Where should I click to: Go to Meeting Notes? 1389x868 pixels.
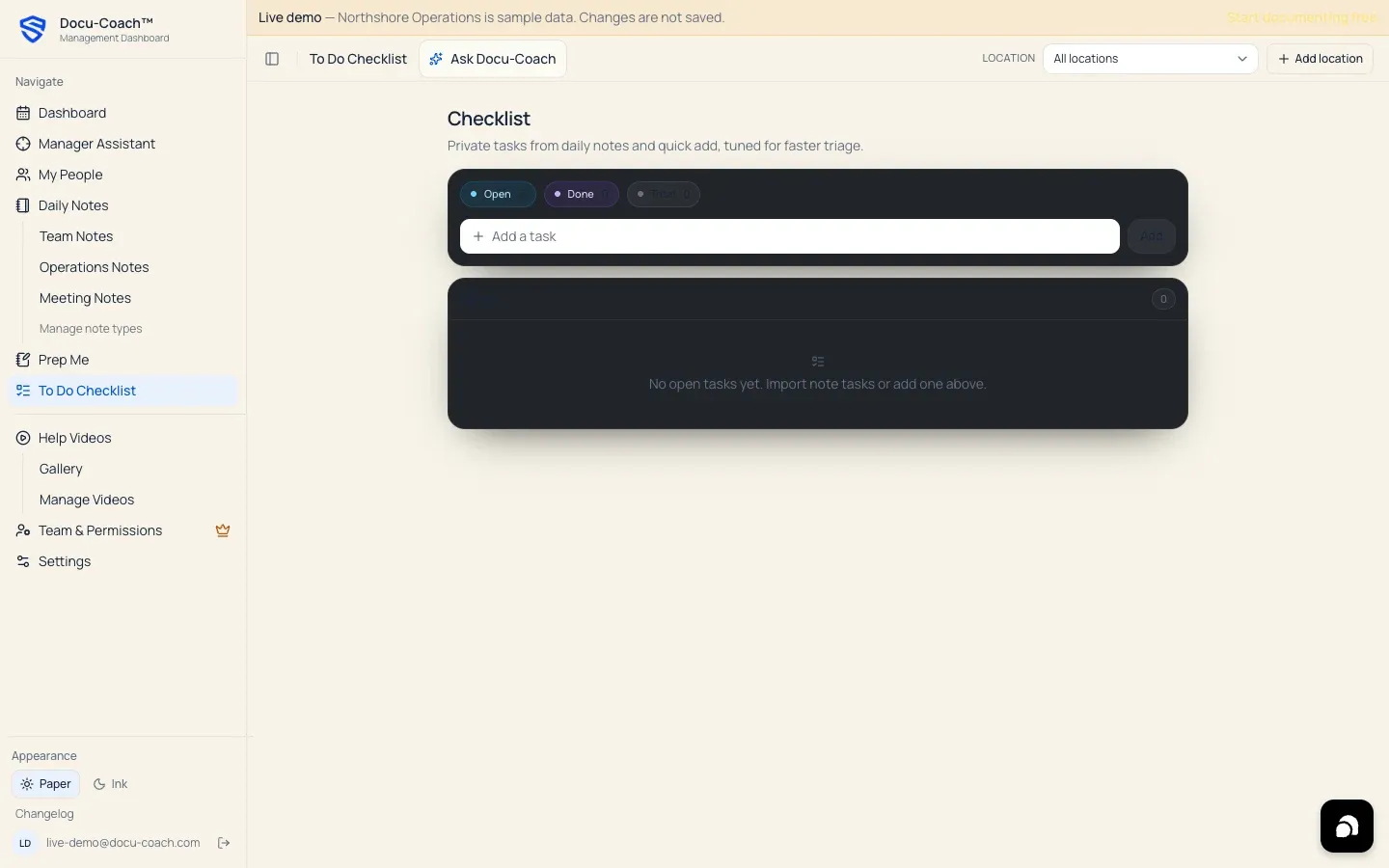point(85,298)
